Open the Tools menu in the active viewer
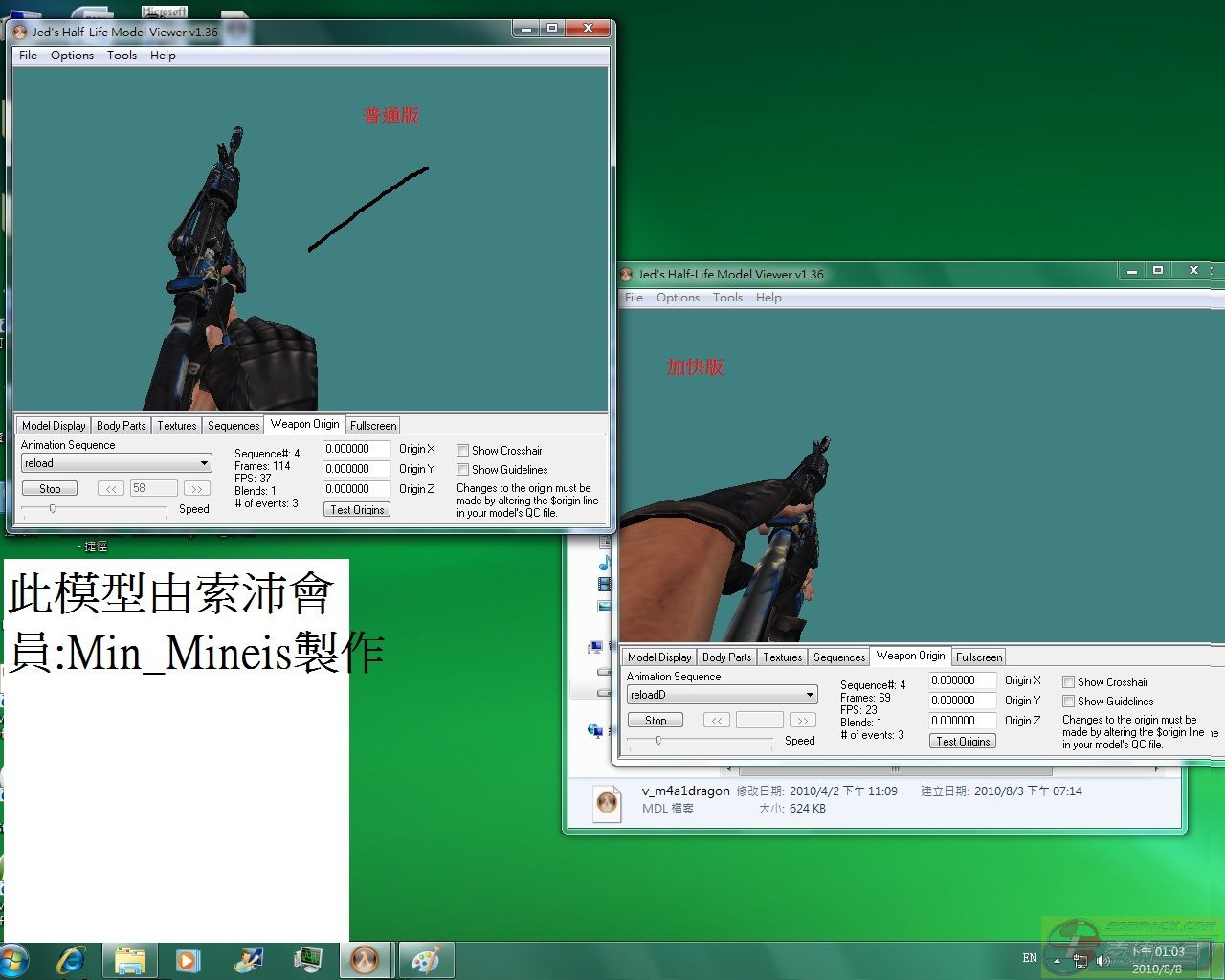 coord(122,56)
